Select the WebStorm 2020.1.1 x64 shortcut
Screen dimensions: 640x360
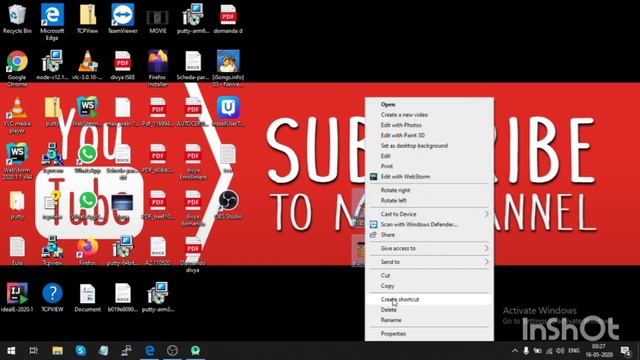pos(17,162)
